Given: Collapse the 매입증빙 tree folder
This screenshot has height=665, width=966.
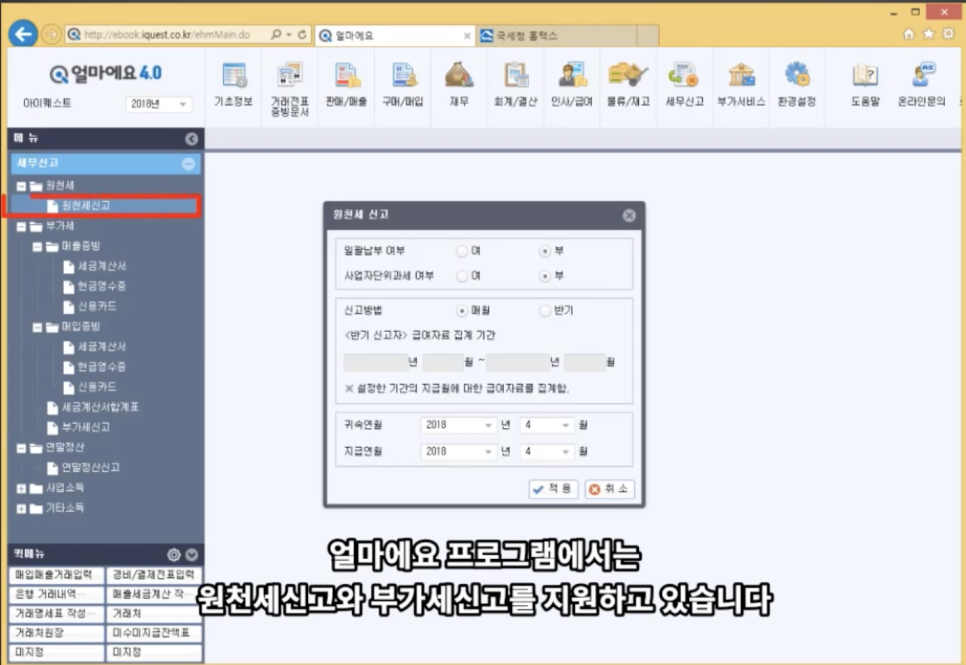Looking at the screenshot, I should (37, 327).
